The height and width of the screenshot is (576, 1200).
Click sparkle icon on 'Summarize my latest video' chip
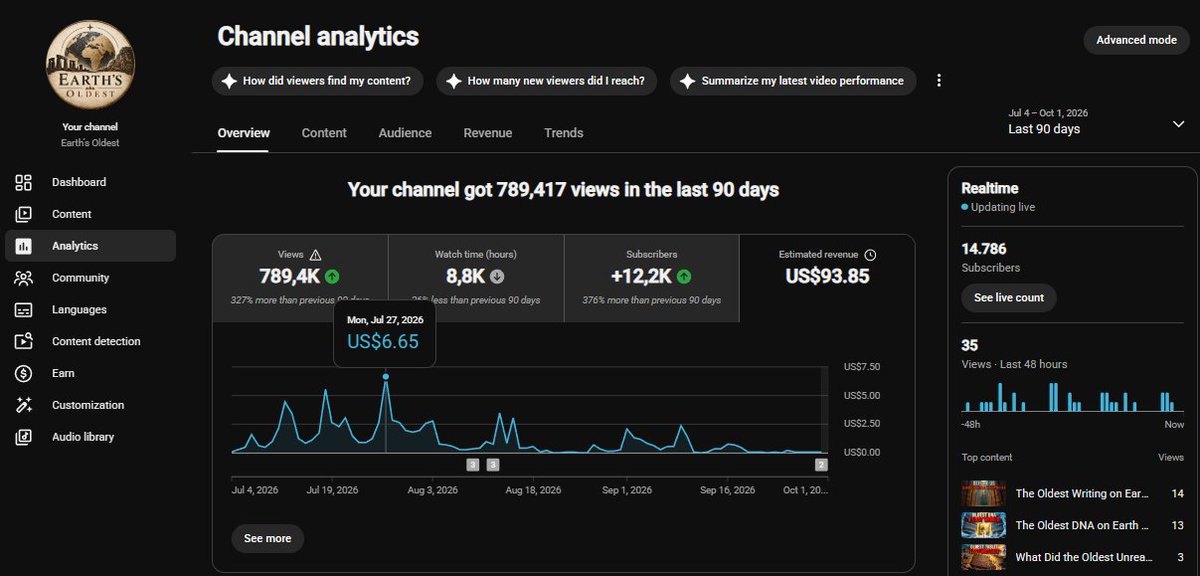(688, 81)
